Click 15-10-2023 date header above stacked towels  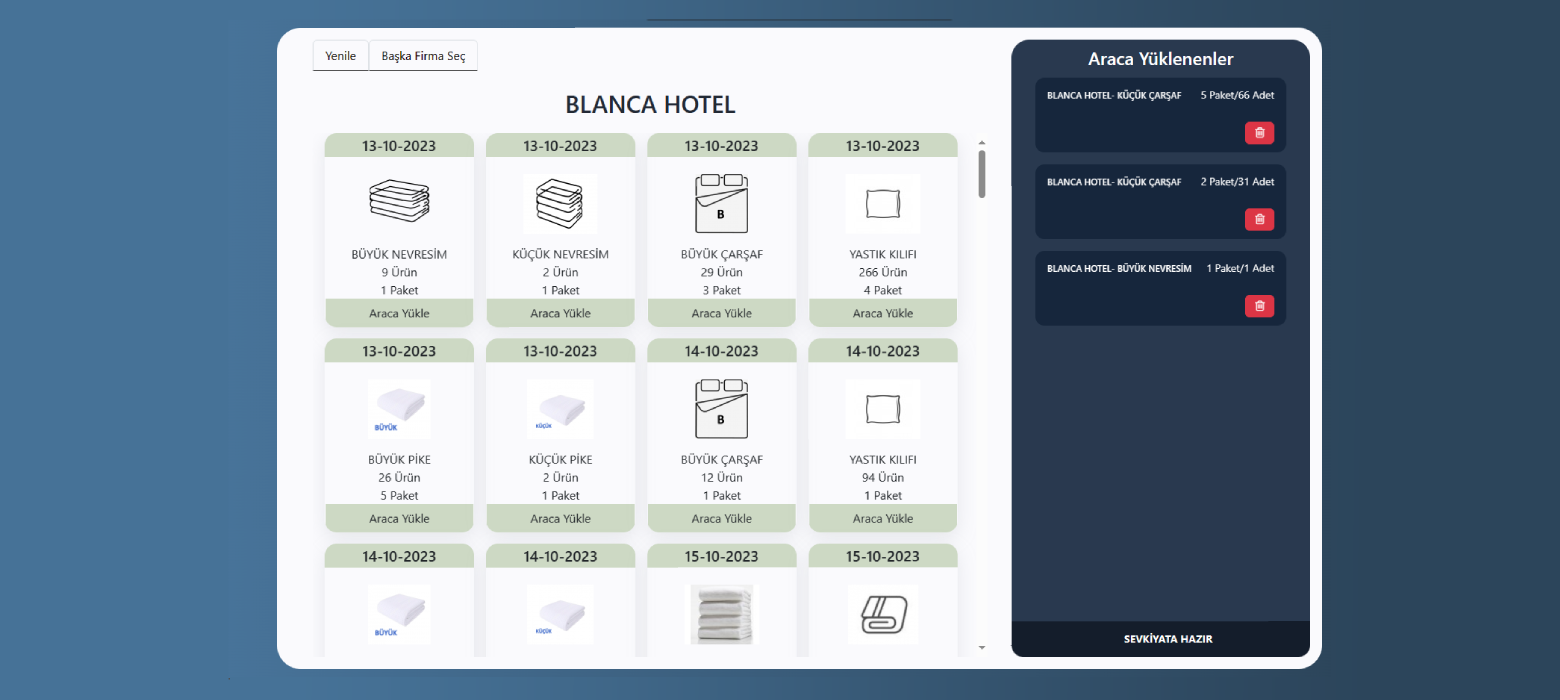[722, 556]
